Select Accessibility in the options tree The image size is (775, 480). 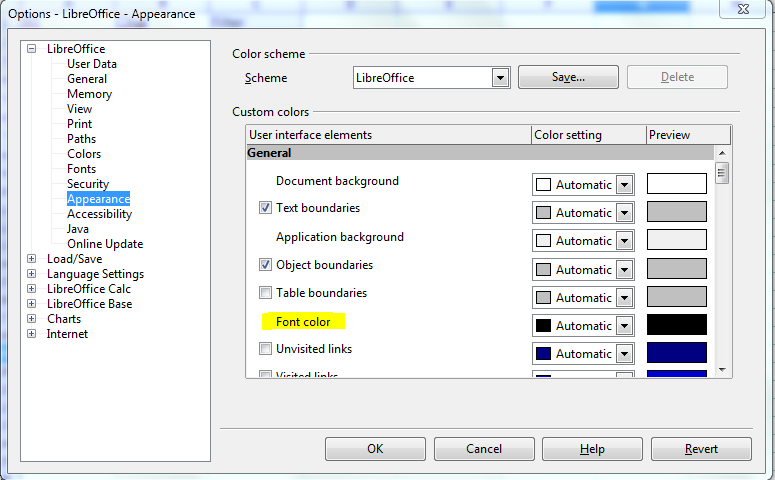point(99,214)
